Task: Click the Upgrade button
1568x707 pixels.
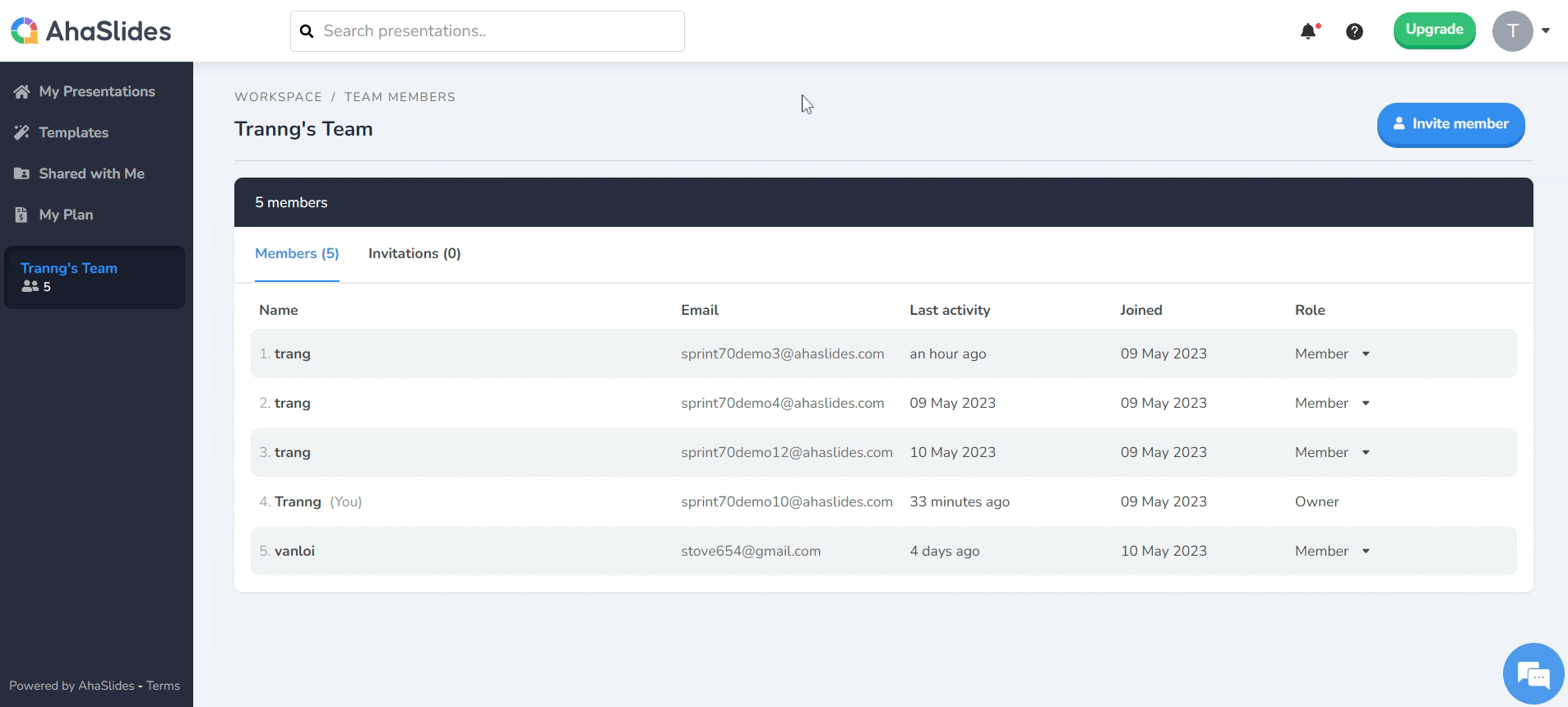Action: 1434,30
